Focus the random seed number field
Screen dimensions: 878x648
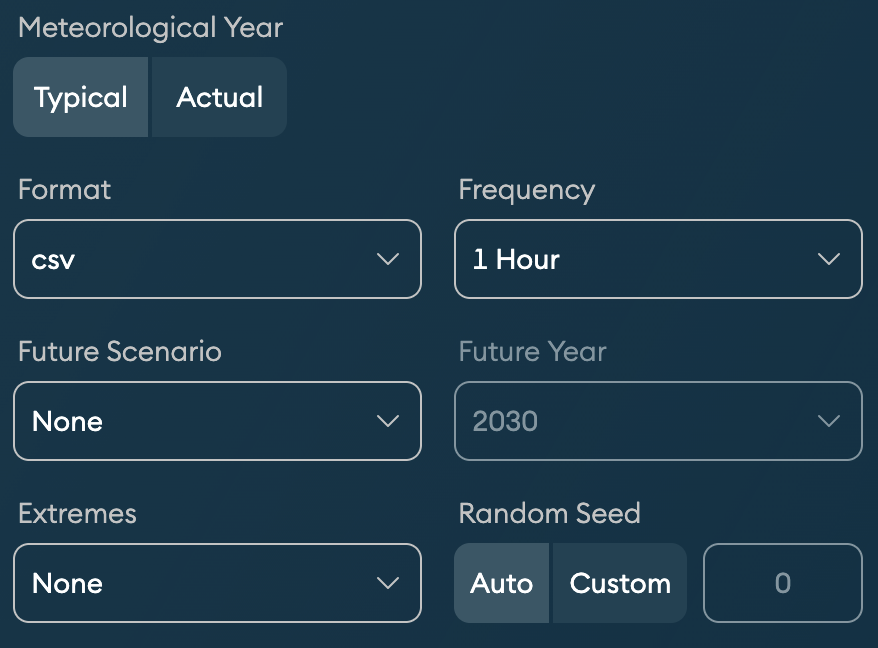[x=782, y=583]
